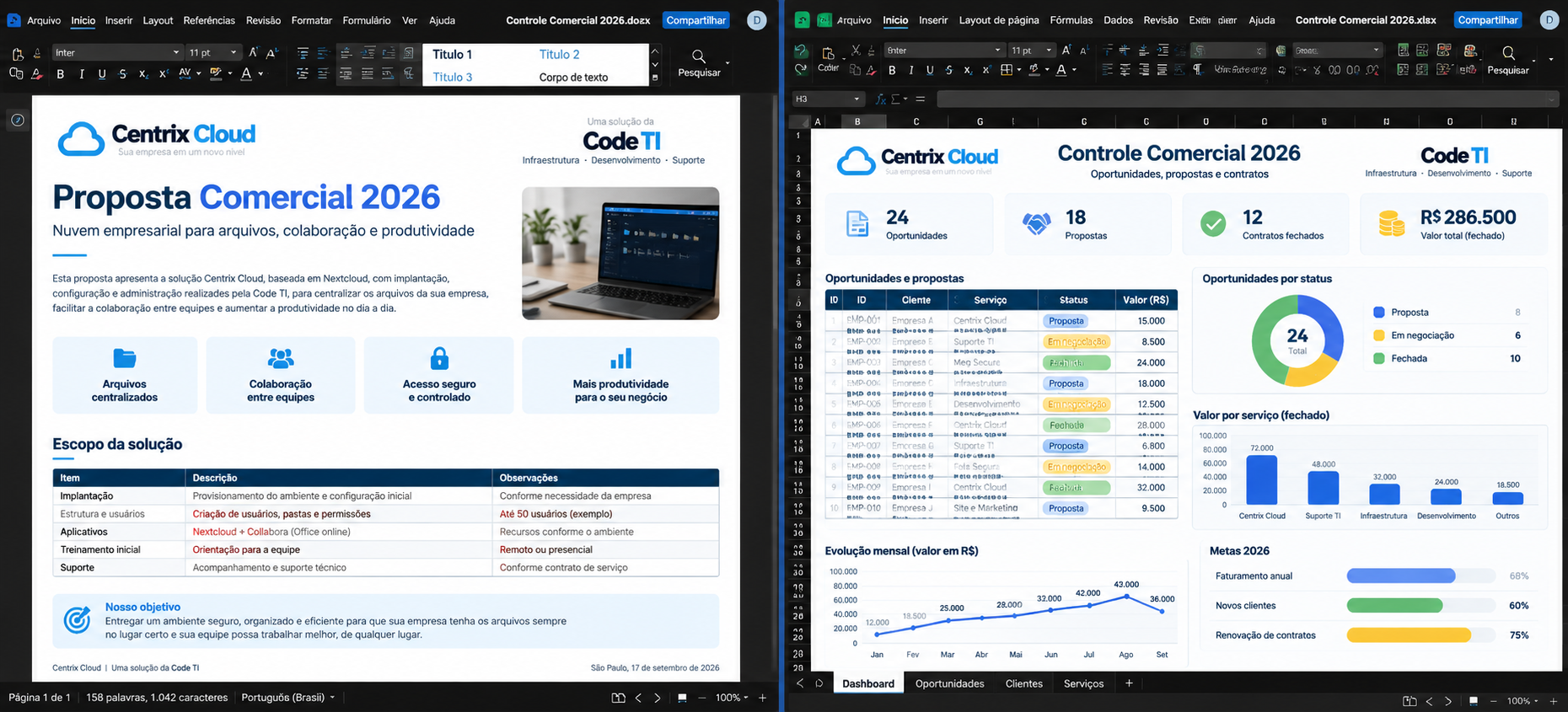The image size is (1568, 712).
Task: Apply percent format in the spreadsheet toolbar
Action: pyautogui.click(x=1317, y=70)
